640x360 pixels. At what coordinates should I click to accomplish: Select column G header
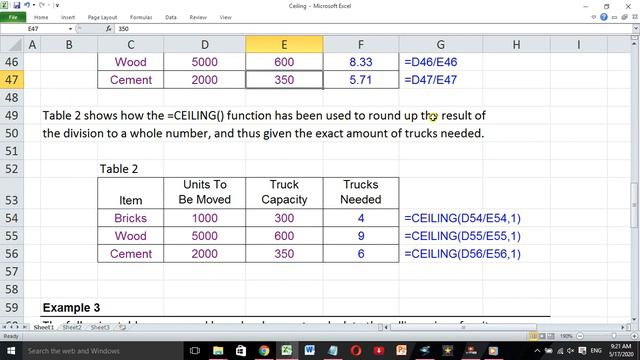tap(441, 44)
